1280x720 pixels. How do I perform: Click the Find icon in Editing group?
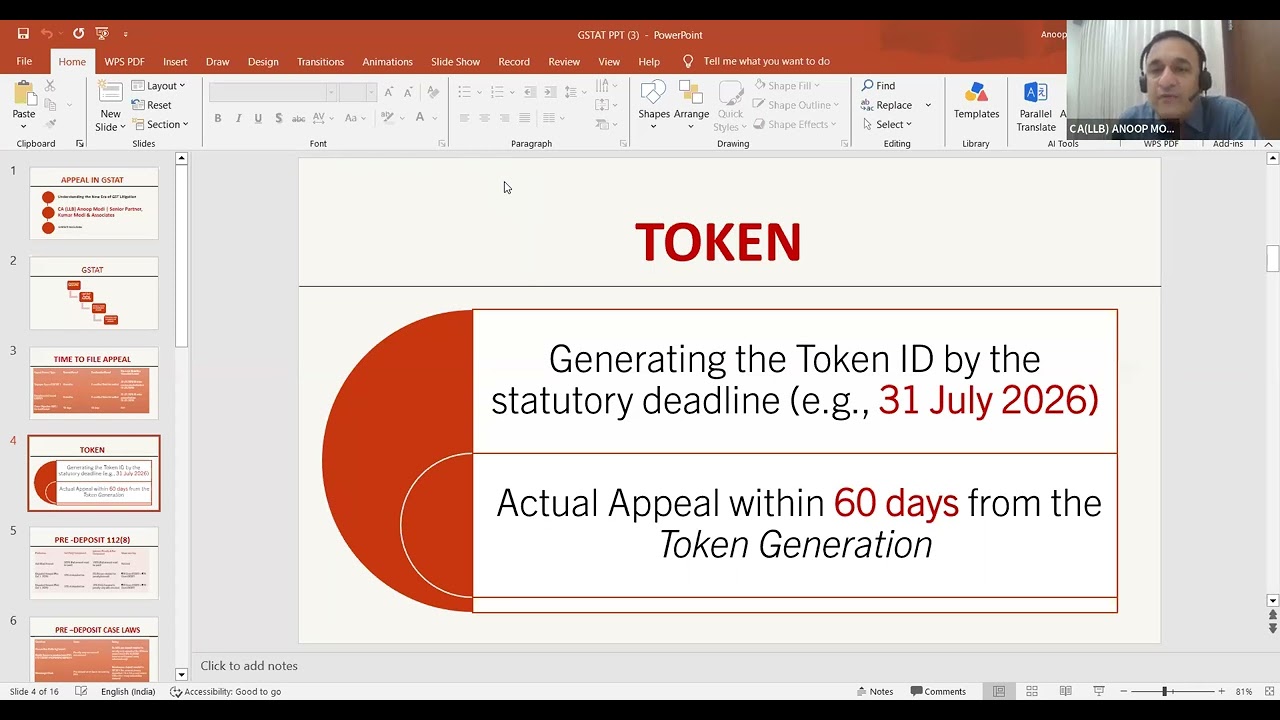(x=879, y=86)
